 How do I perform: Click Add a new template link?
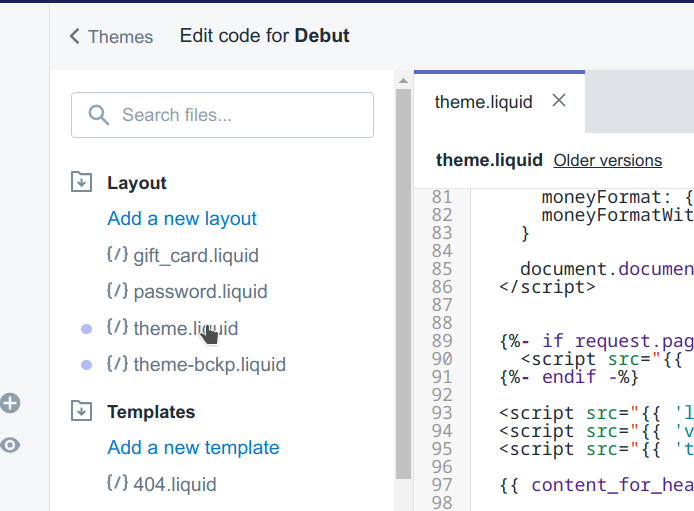[193, 448]
